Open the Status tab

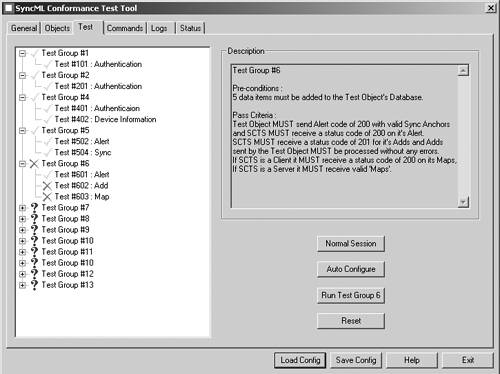click(x=190, y=28)
